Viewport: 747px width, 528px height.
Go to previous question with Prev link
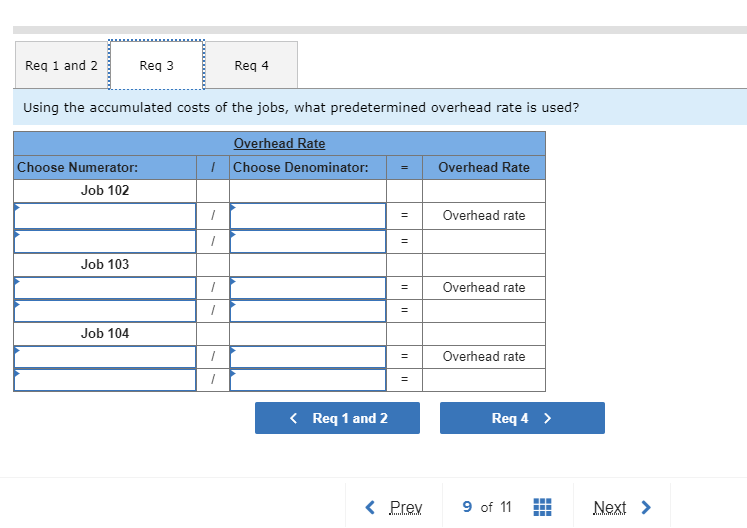point(405,507)
